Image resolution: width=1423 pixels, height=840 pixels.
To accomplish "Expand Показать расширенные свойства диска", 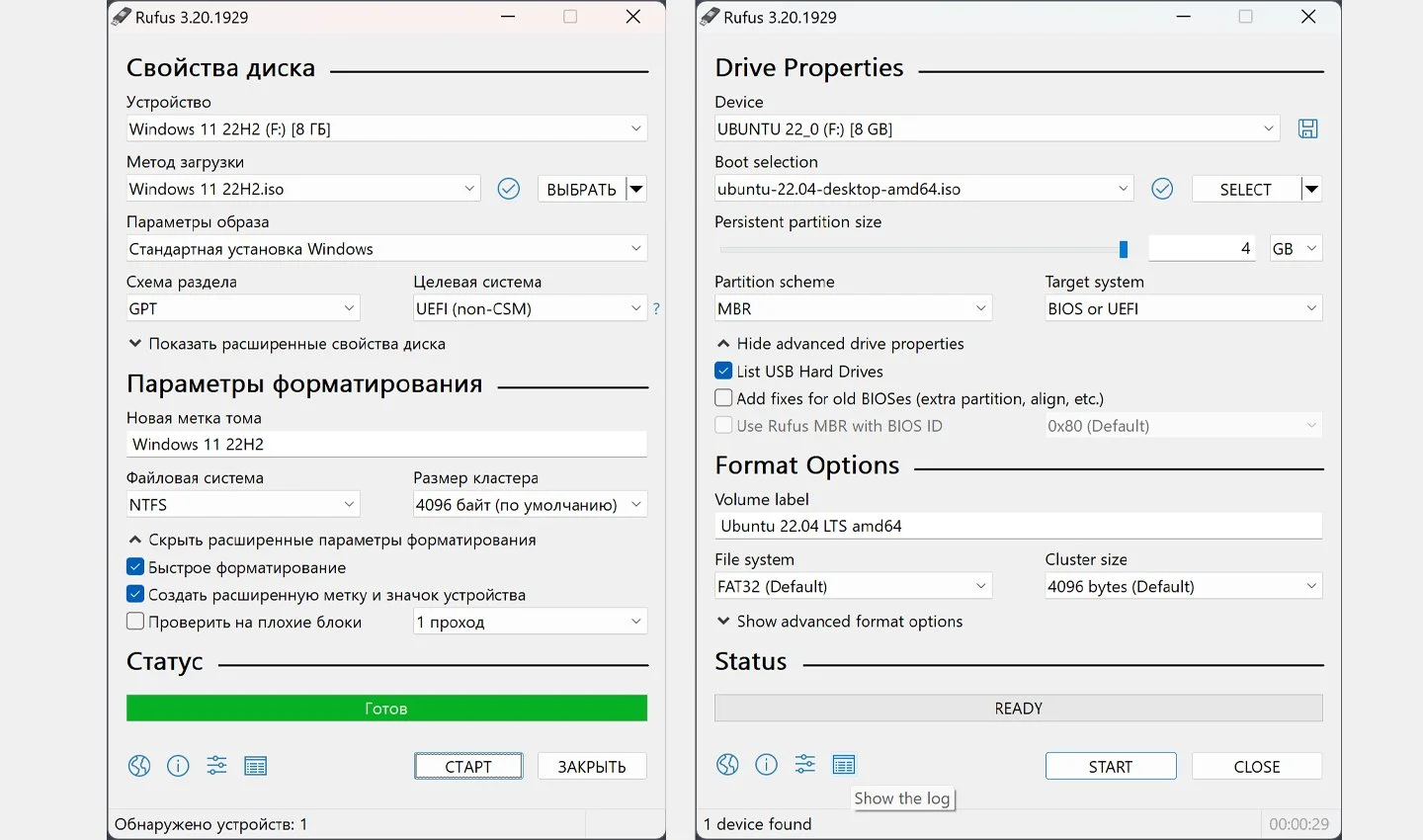I will coord(287,344).
